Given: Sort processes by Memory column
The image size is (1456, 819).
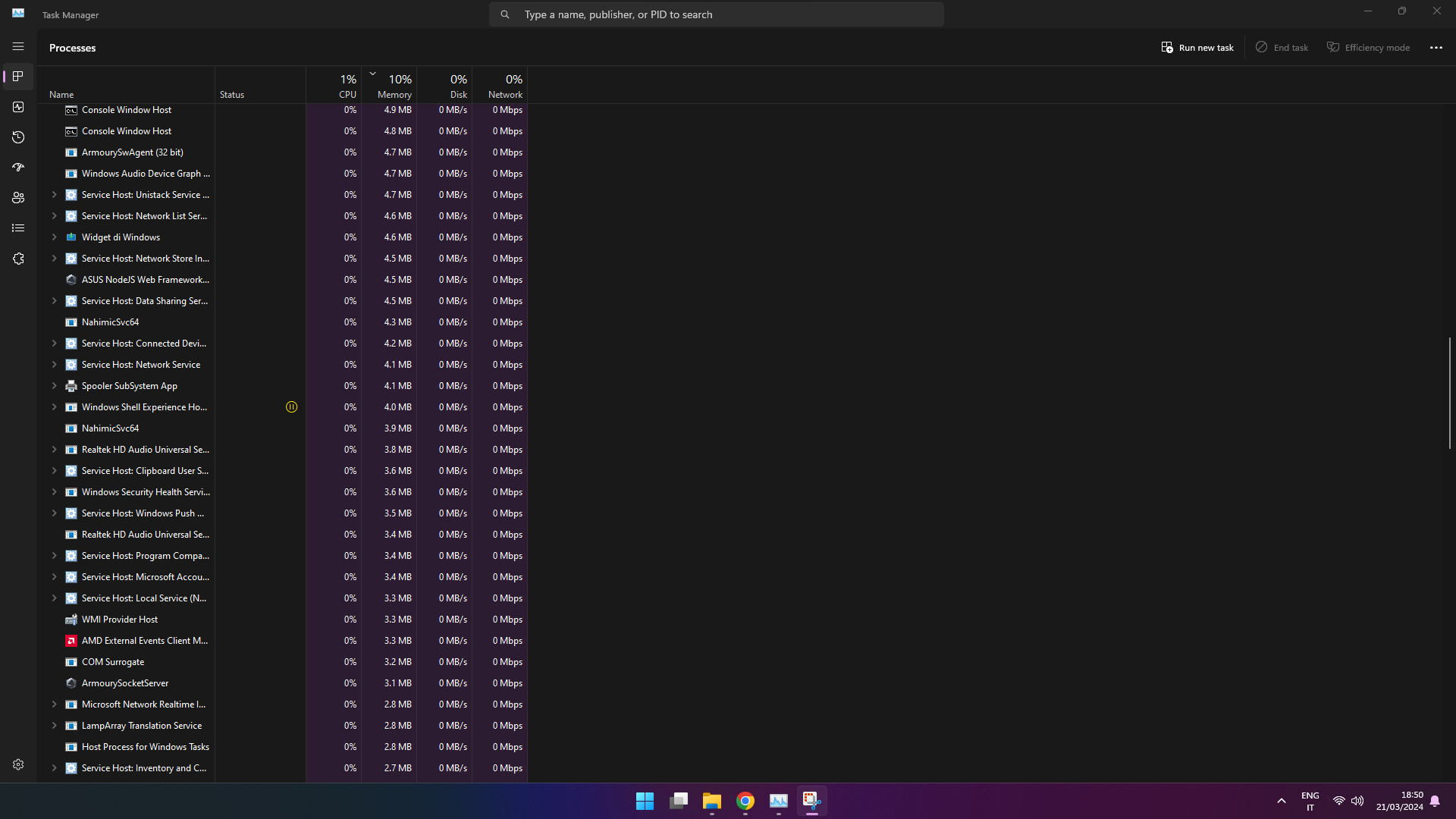Looking at the screenshot, I should [x=389, y=85].
